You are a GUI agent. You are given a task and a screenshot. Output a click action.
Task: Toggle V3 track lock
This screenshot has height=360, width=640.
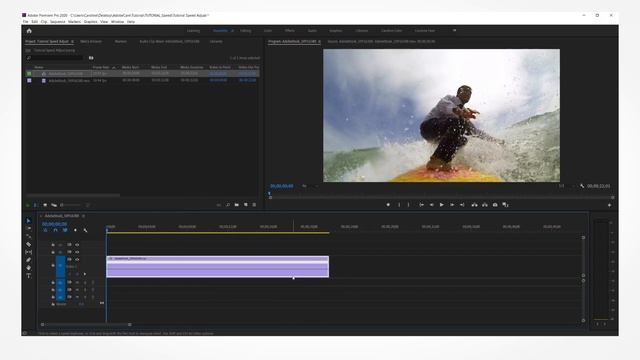click(53, 245)
